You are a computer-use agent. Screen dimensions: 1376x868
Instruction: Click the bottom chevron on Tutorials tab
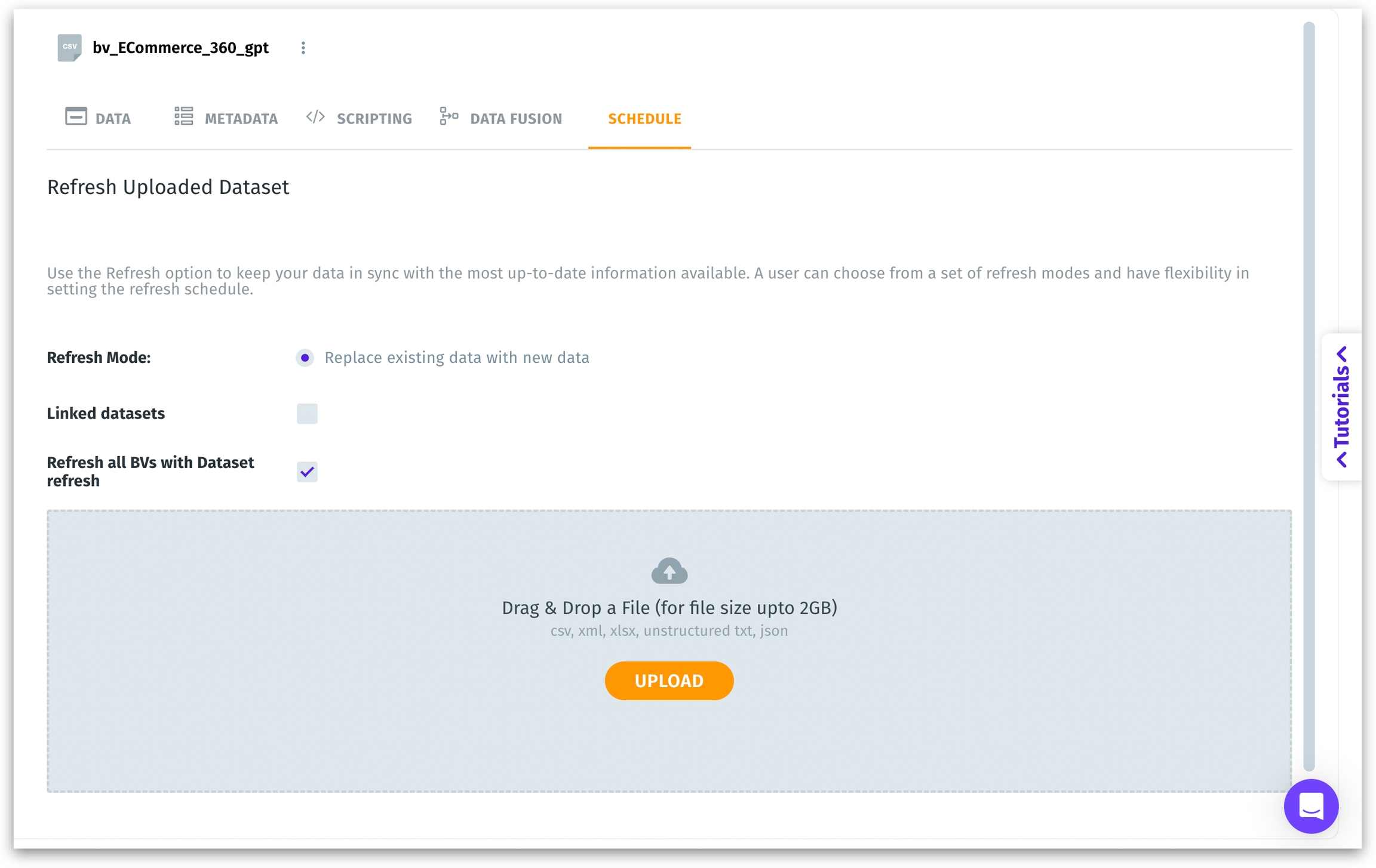[x=1342, y=460]
